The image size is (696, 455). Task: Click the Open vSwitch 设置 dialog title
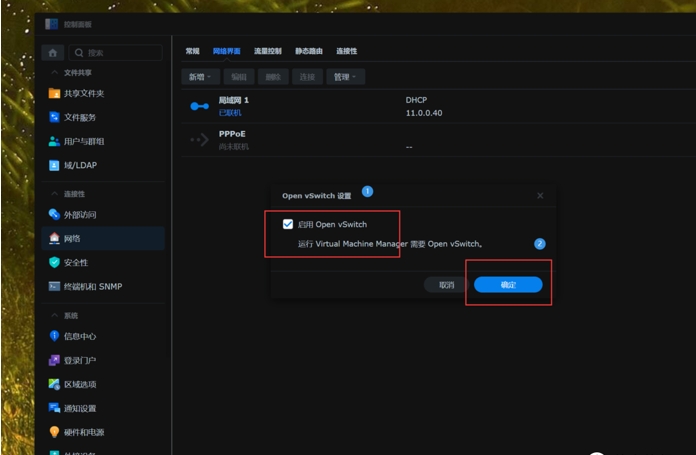coord(316,196)
